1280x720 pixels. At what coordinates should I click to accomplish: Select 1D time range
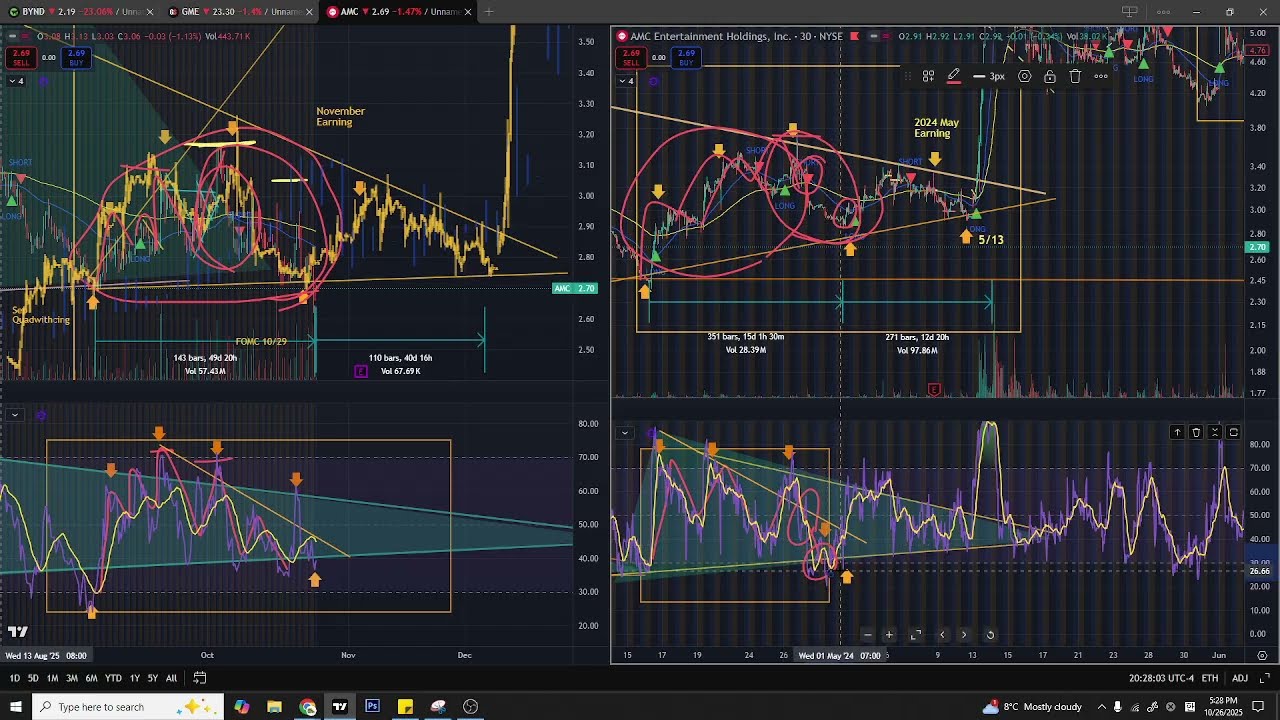coord(14,678)
